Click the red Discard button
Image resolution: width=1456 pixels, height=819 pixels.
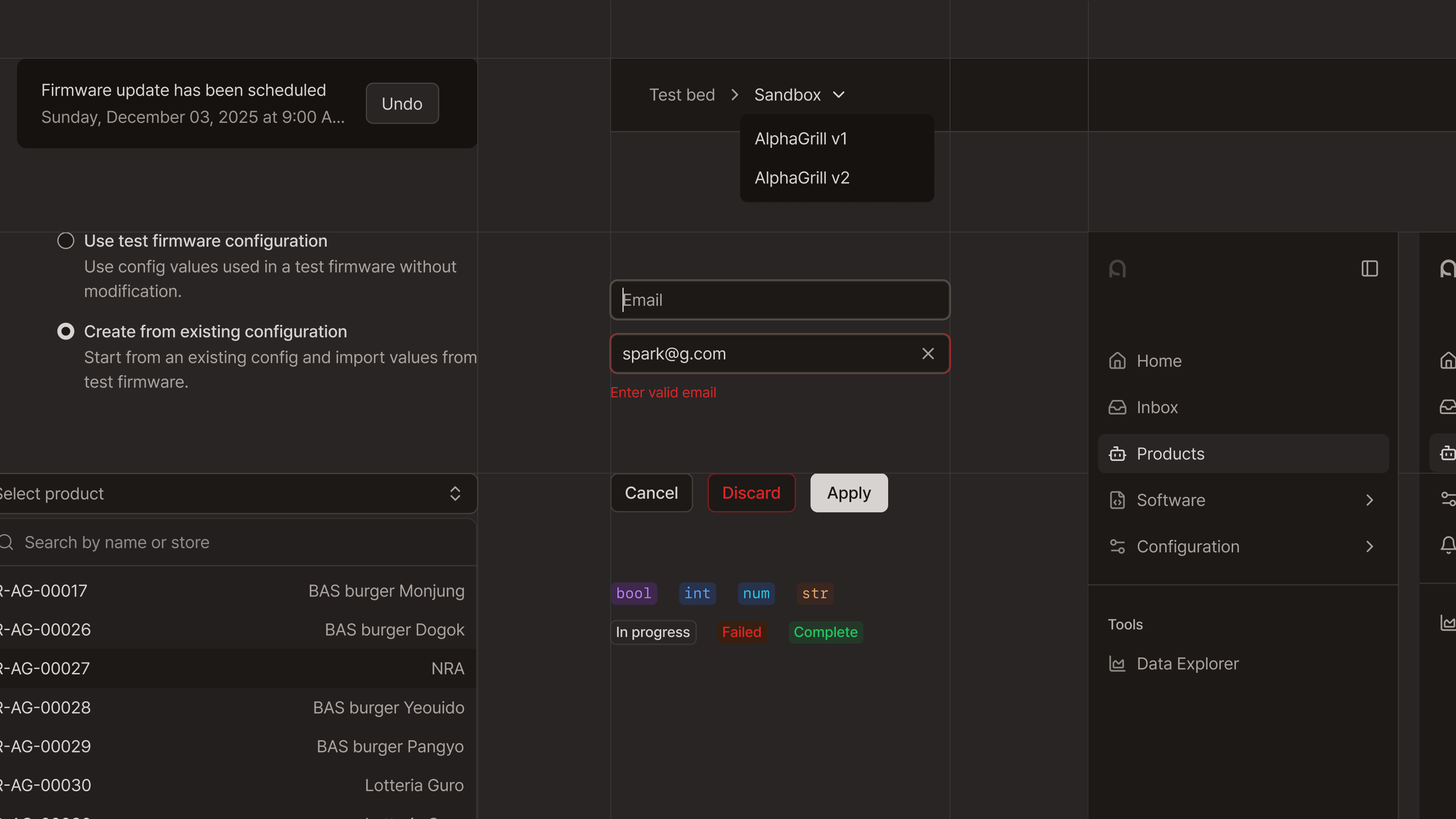point(751,493)
